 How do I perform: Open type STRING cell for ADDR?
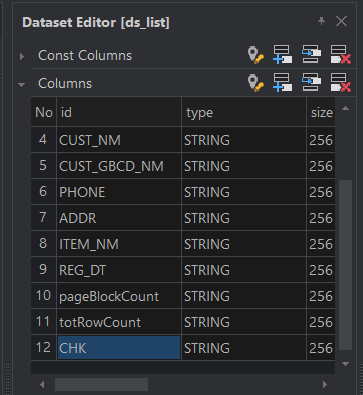[244, 218]
